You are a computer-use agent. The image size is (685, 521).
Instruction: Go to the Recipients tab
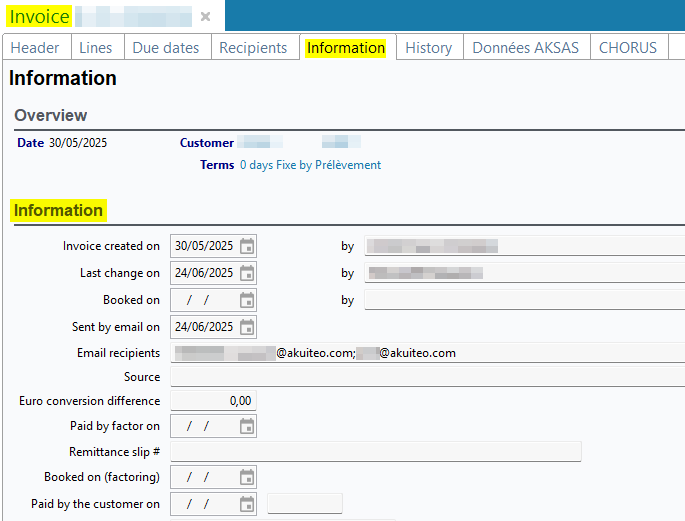pos(253,48)
